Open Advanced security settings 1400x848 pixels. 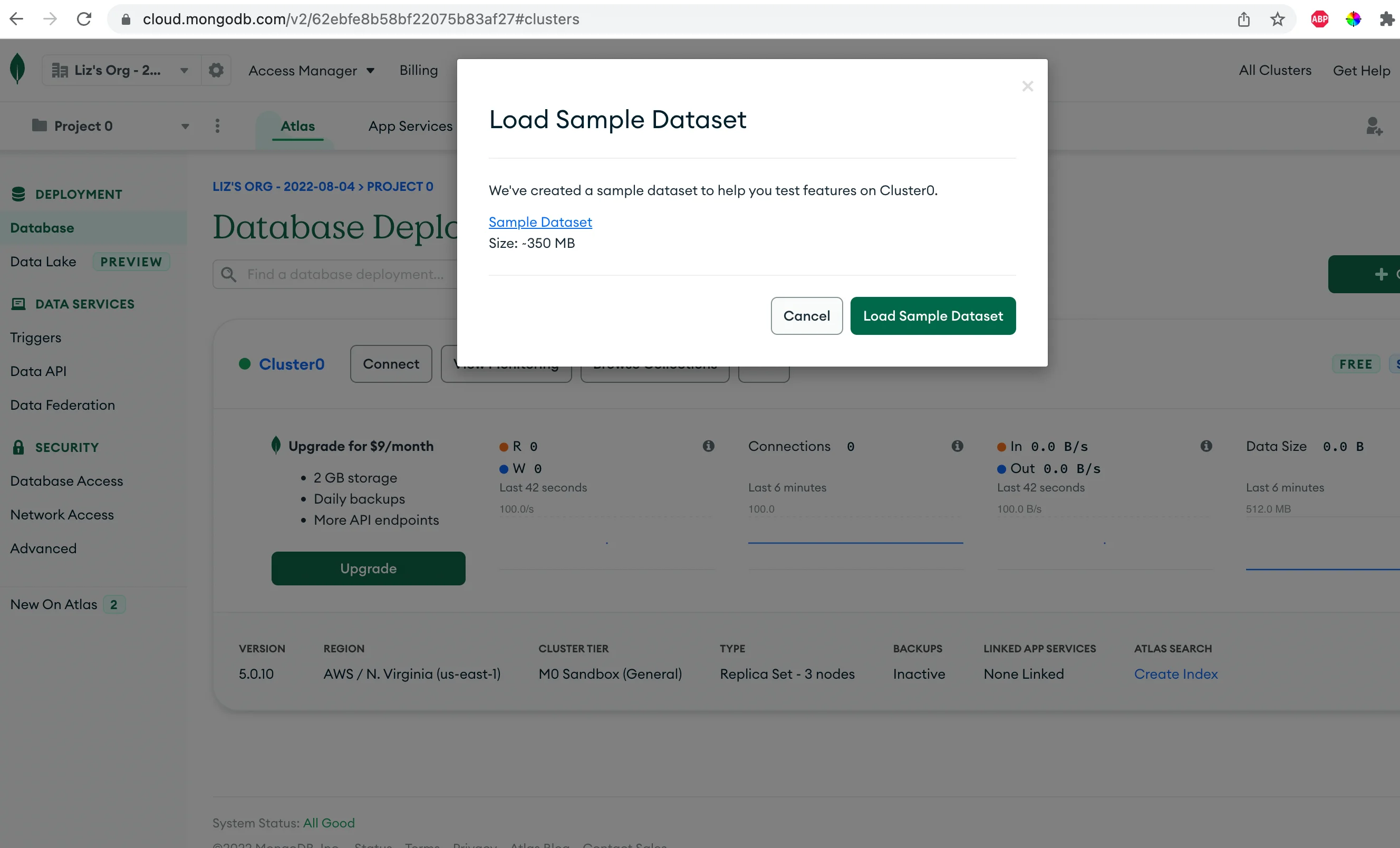[x=43, y=548]
